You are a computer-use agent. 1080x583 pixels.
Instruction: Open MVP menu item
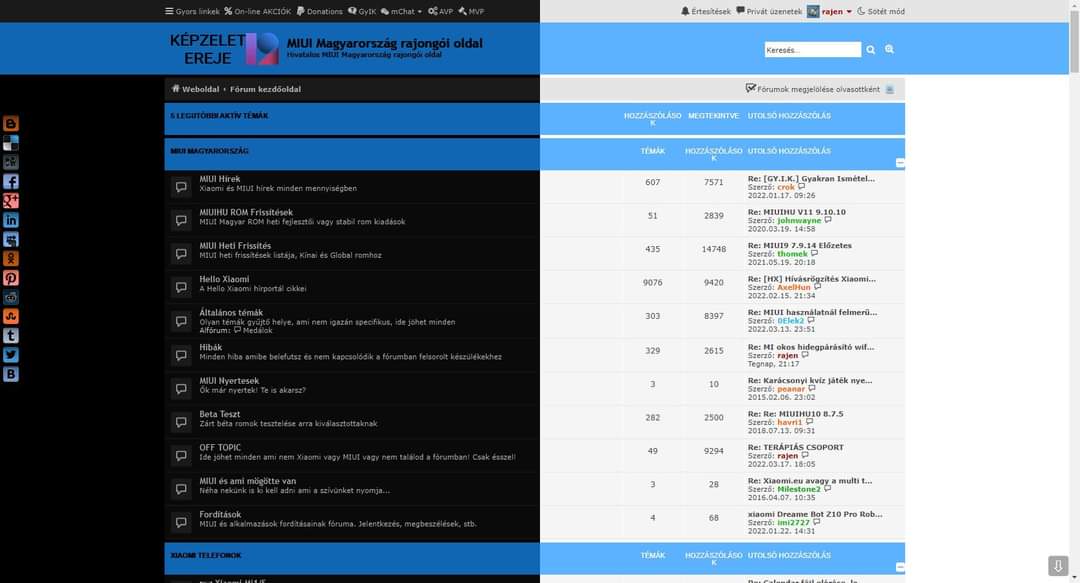point(471,11)
